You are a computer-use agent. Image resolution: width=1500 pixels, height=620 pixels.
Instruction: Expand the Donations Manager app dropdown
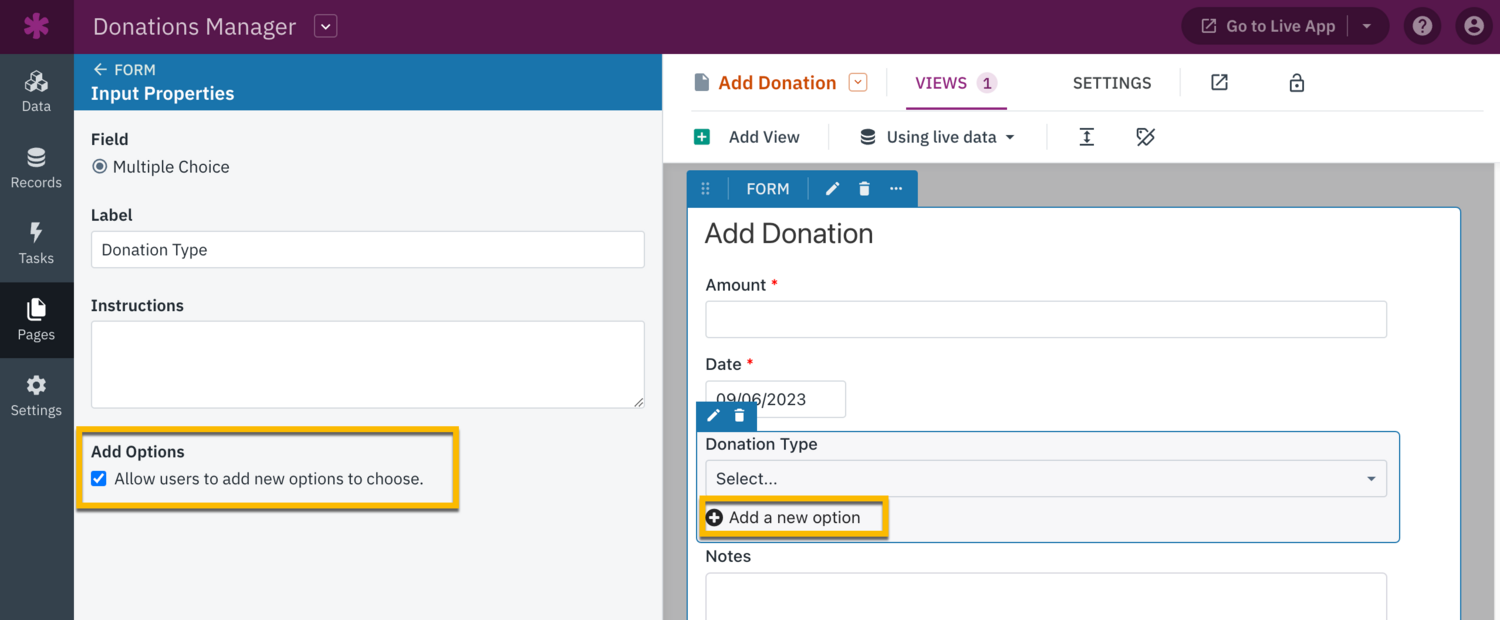click(325, 27)
